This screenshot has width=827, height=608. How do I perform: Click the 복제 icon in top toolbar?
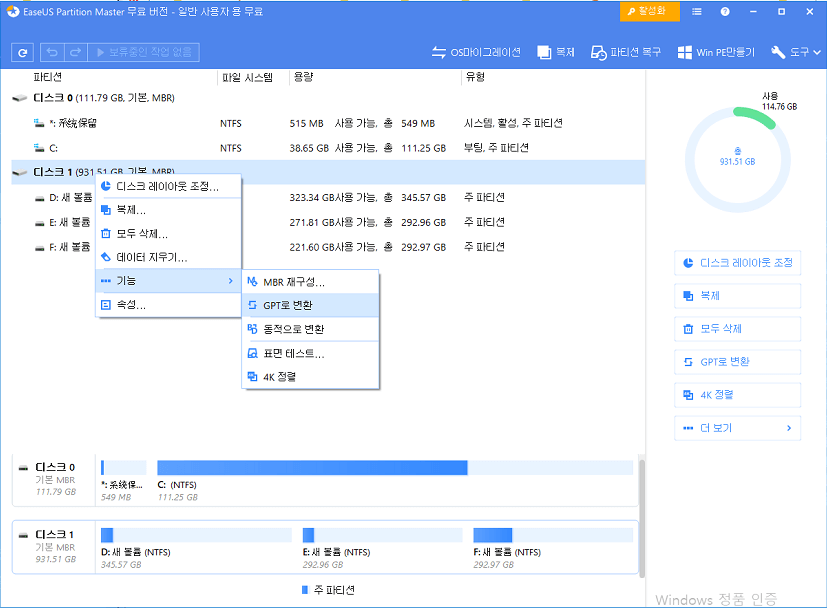[556, 52]
